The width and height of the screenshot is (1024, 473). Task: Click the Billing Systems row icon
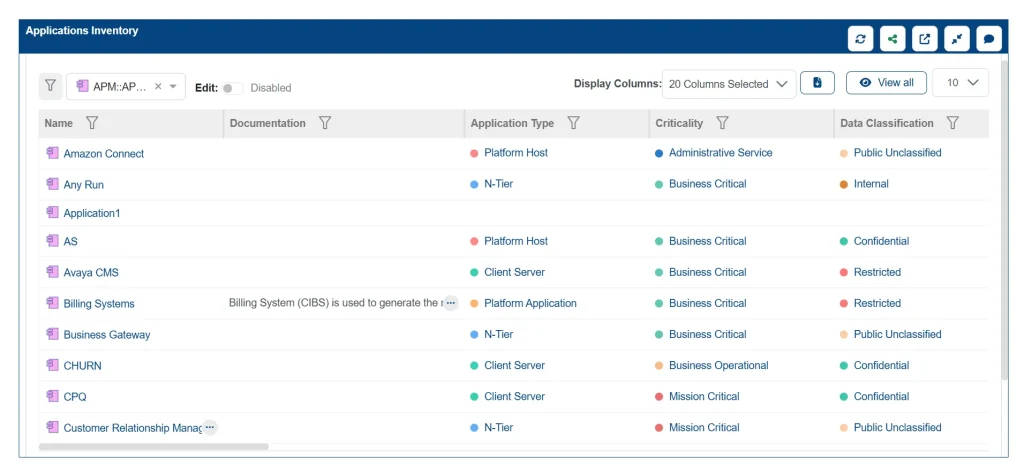point(52,303)
